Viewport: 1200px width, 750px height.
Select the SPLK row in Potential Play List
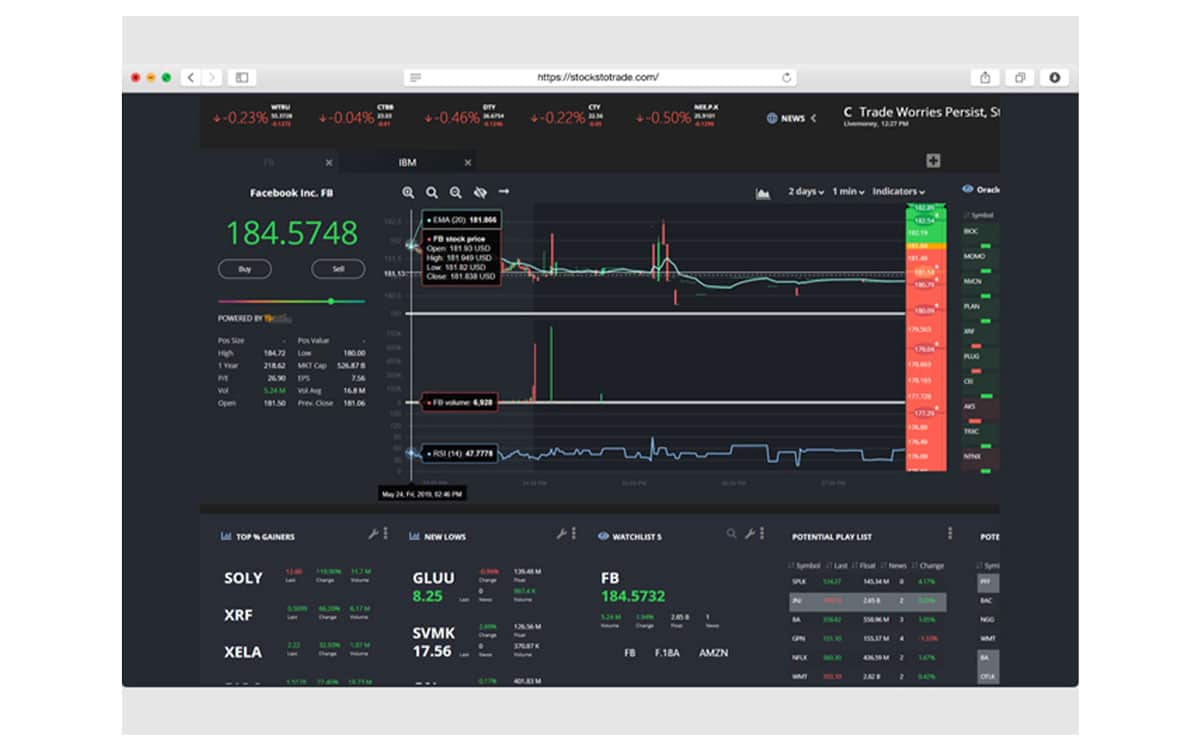pos(867,581)
